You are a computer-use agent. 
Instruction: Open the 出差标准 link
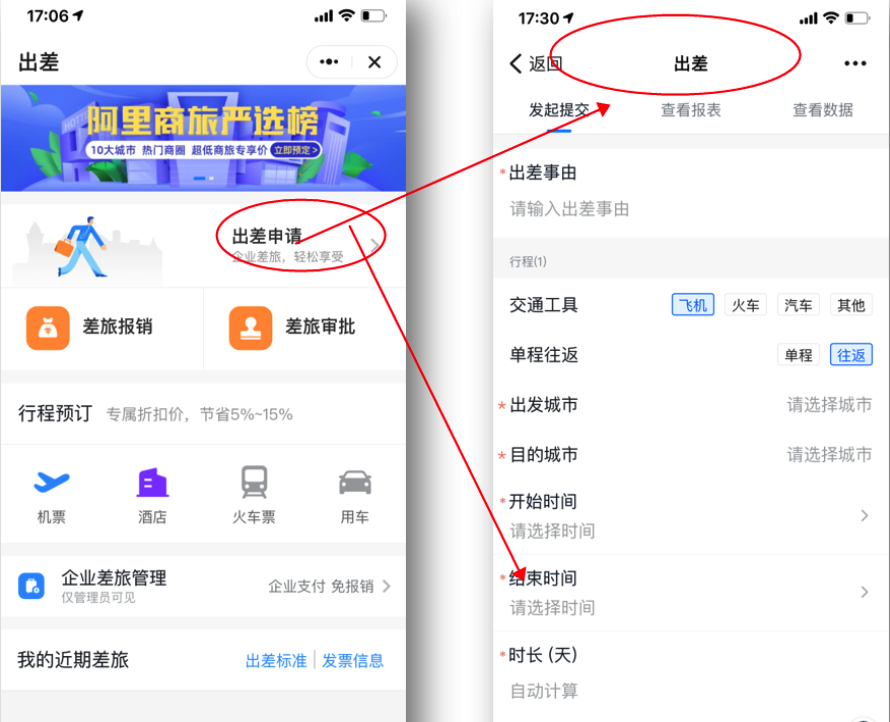276,661
